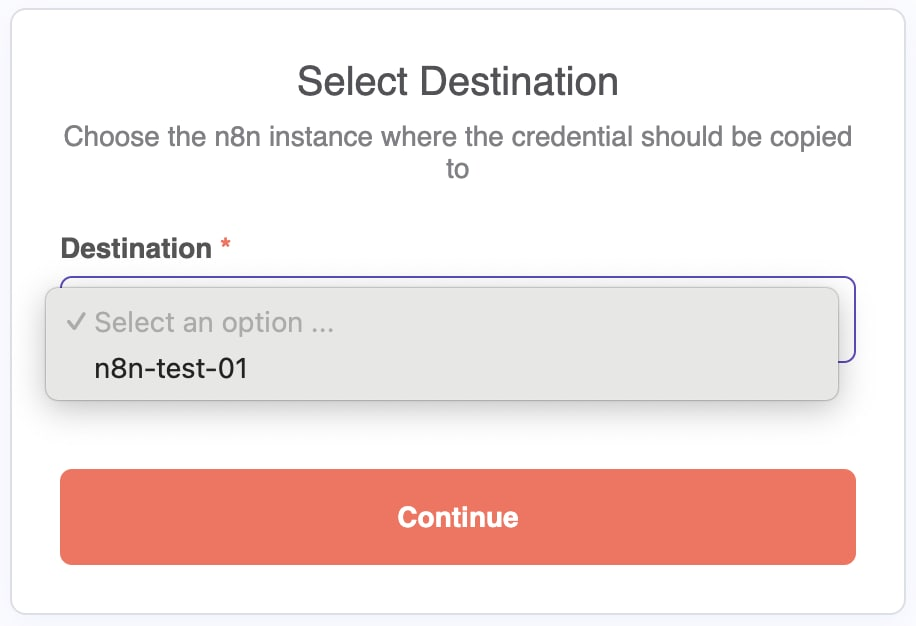This screenshot has height=626, width=916.
Task: Reset selection to "Select an option ..."
Action: 214,323
